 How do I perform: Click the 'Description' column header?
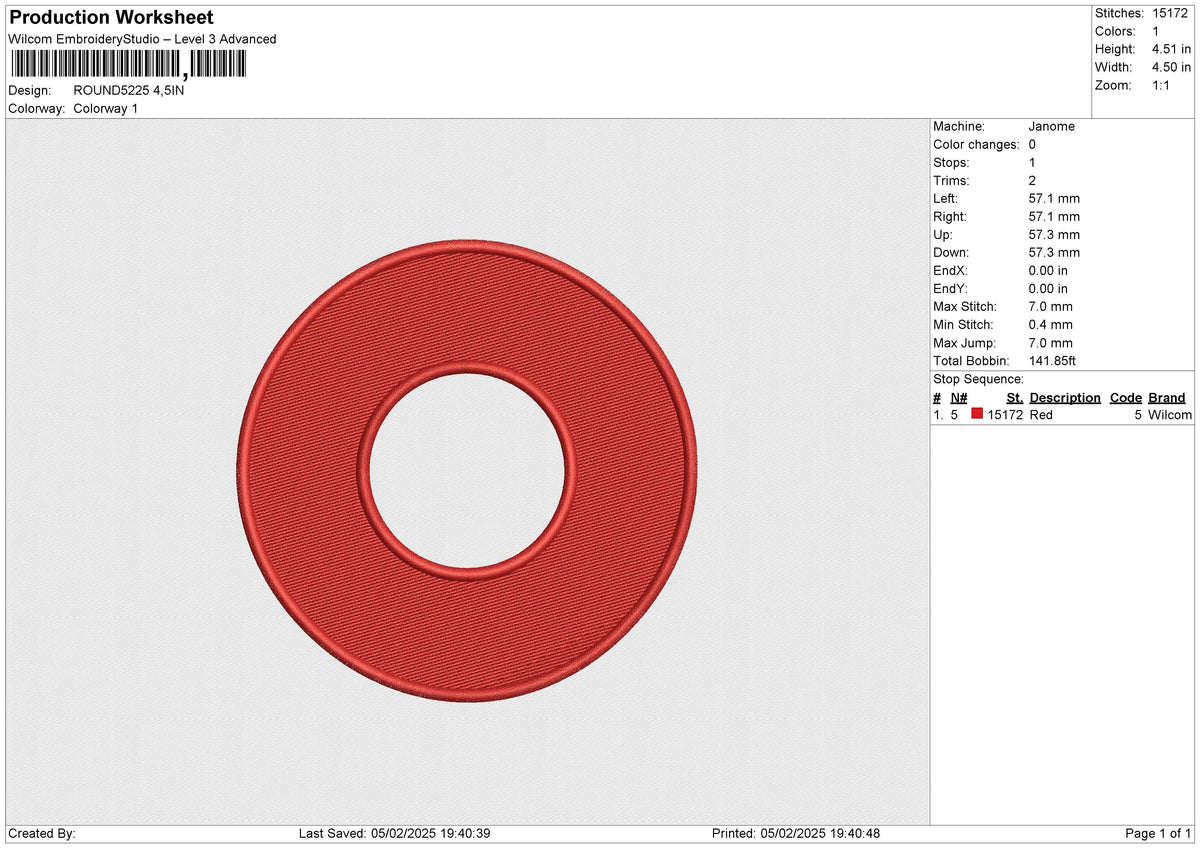[x=1065, y=397]
